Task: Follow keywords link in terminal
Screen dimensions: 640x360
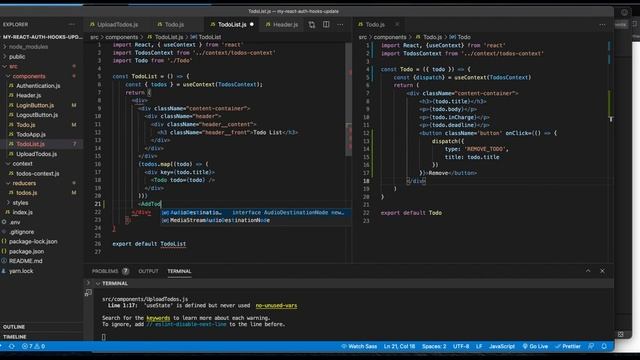Action: pos(158,318)
